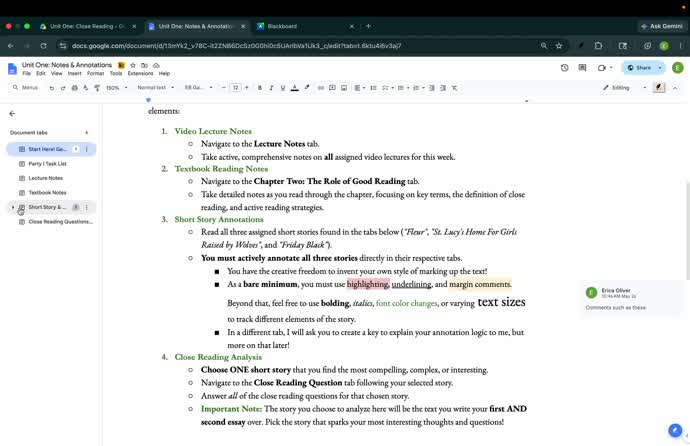Select the paint format tool
Viewport: 690px width, 446px height.
(x=97, y=88)
